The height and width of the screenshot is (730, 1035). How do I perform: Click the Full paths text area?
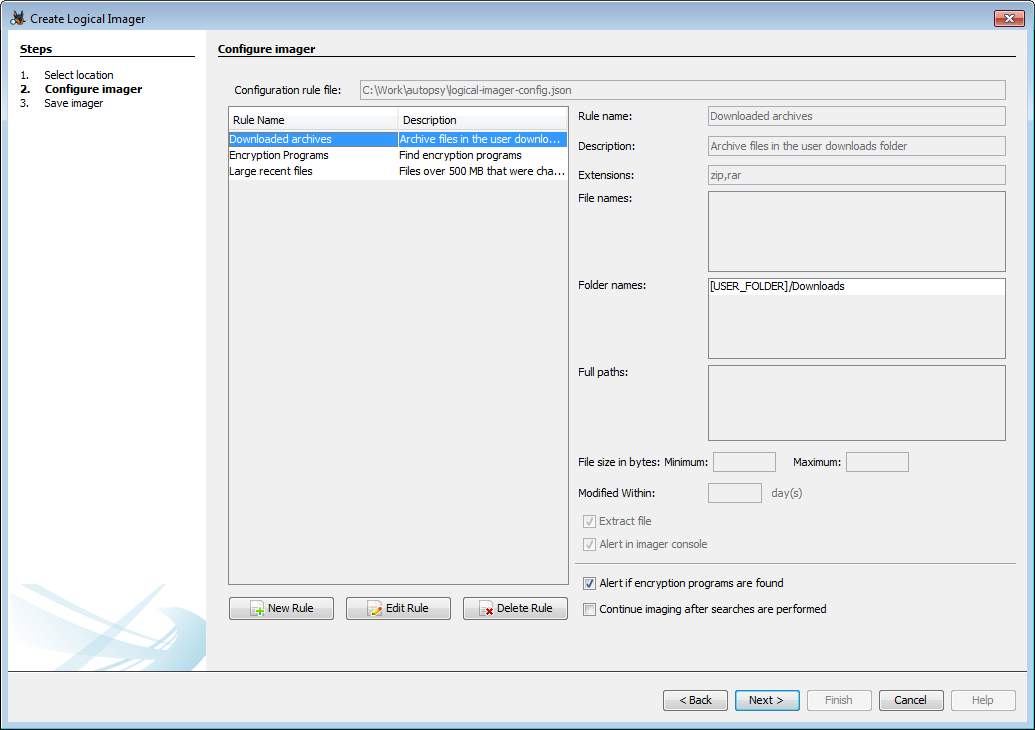click(x=857, y=403)
